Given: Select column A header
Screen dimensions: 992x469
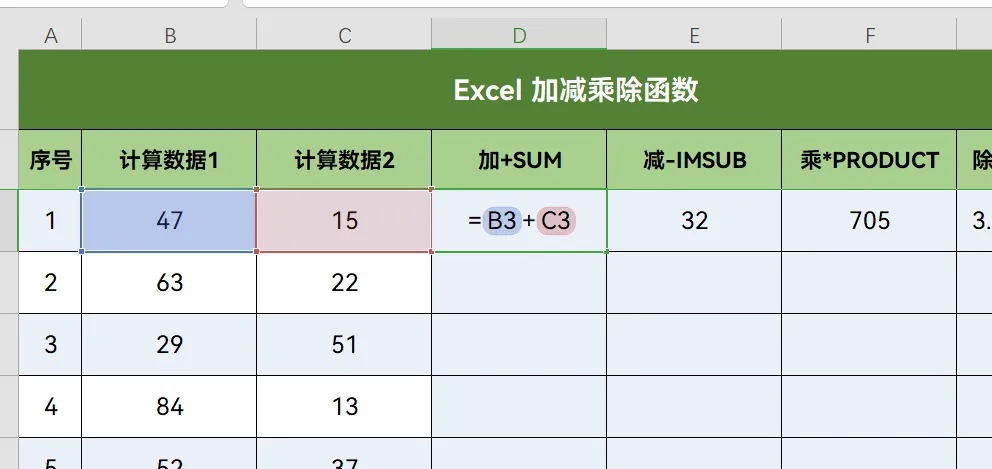Looking at the screenshot, I should pyautogui.click(x=50, y=35).
